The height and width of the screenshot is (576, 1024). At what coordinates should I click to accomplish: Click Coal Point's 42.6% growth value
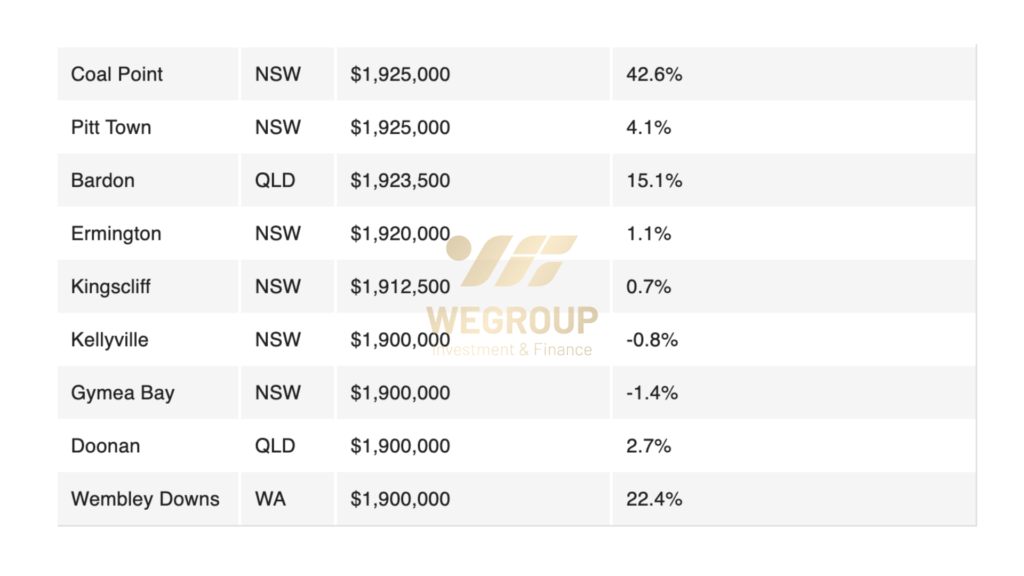[654, 74]
